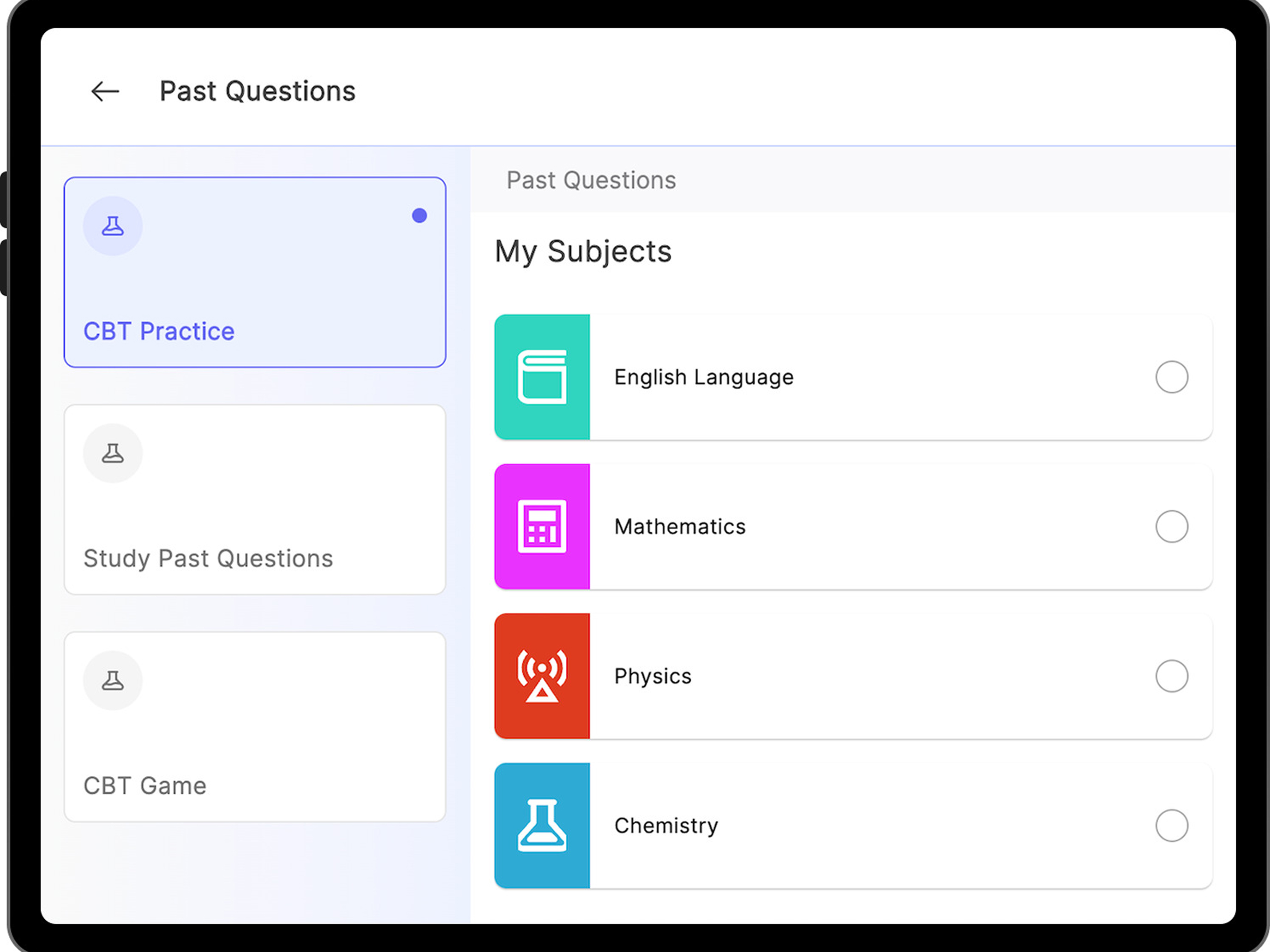1270x952 pixels.
Task: Click the flask icon in Study Past Questions card
Action: [x=113, y=453]
